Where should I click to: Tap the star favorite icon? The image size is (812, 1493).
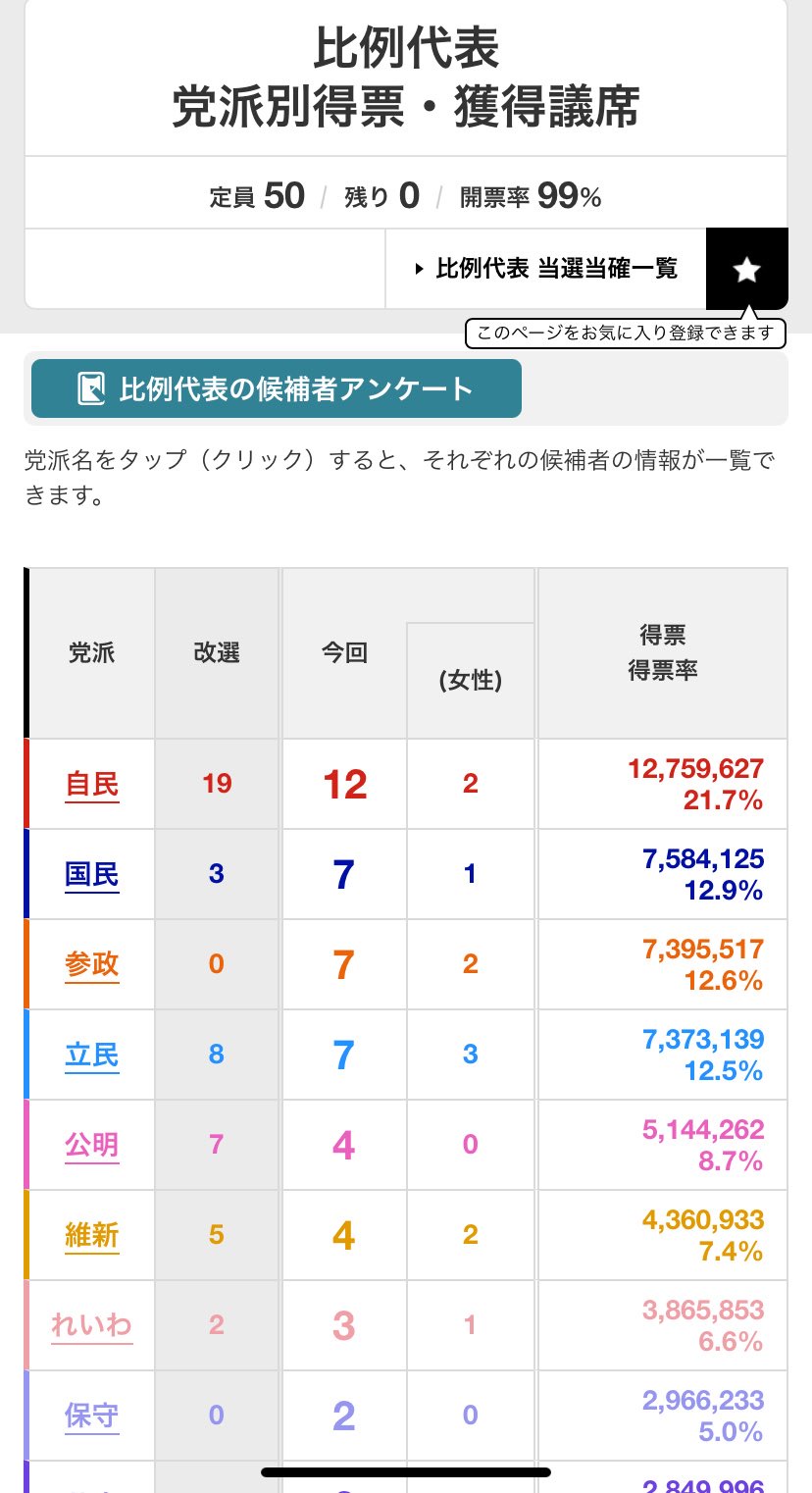(x=747, y=270)
